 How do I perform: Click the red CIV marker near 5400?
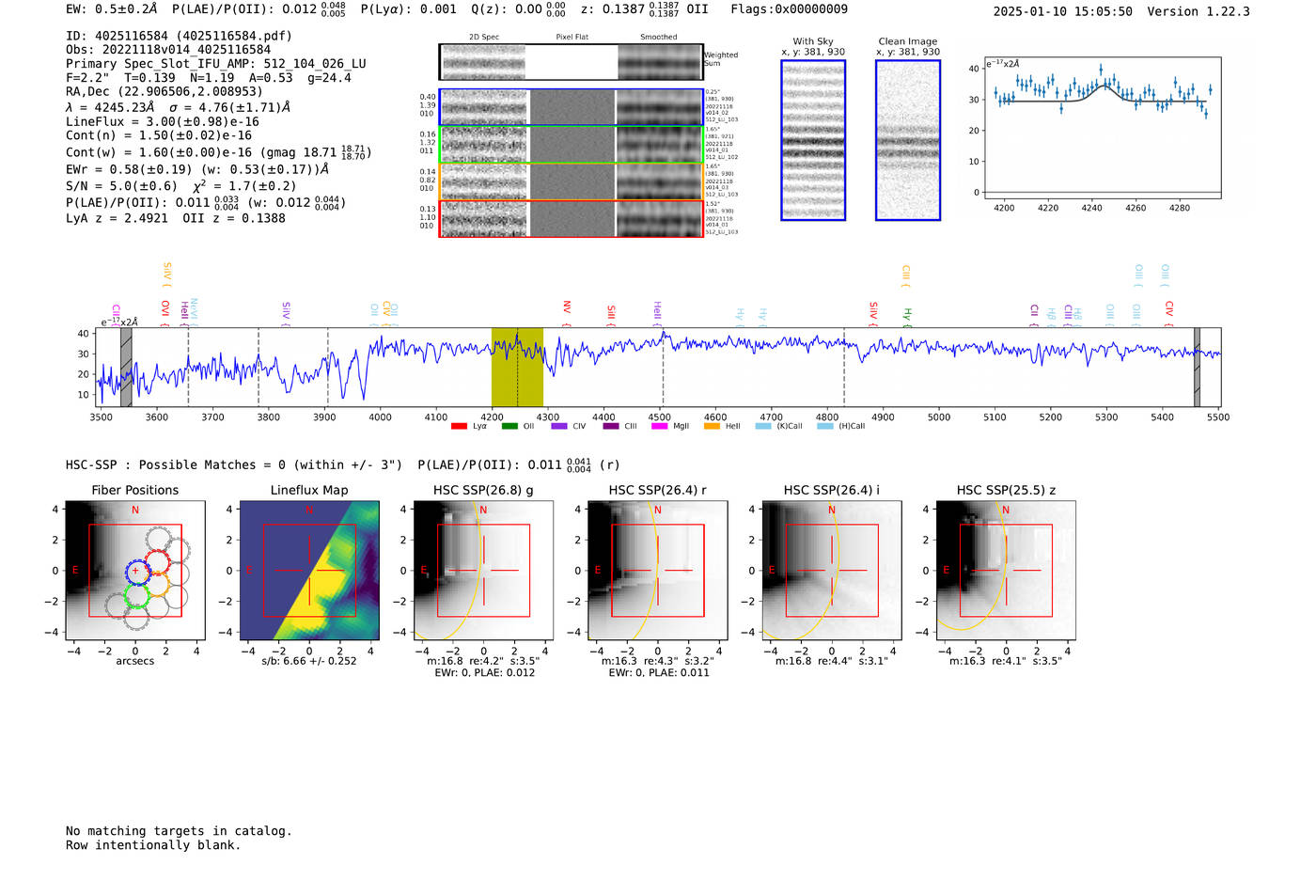click(1169, 314)
